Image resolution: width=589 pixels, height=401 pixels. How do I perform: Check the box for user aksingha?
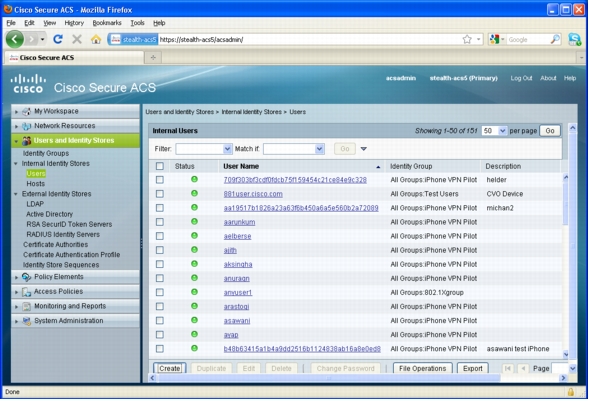tap(160, 264)
